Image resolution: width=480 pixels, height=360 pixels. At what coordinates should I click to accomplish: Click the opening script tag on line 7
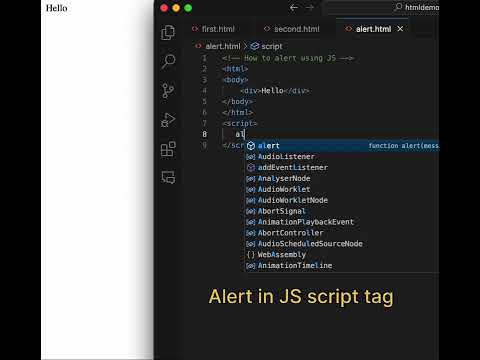(x=240, y=123)
